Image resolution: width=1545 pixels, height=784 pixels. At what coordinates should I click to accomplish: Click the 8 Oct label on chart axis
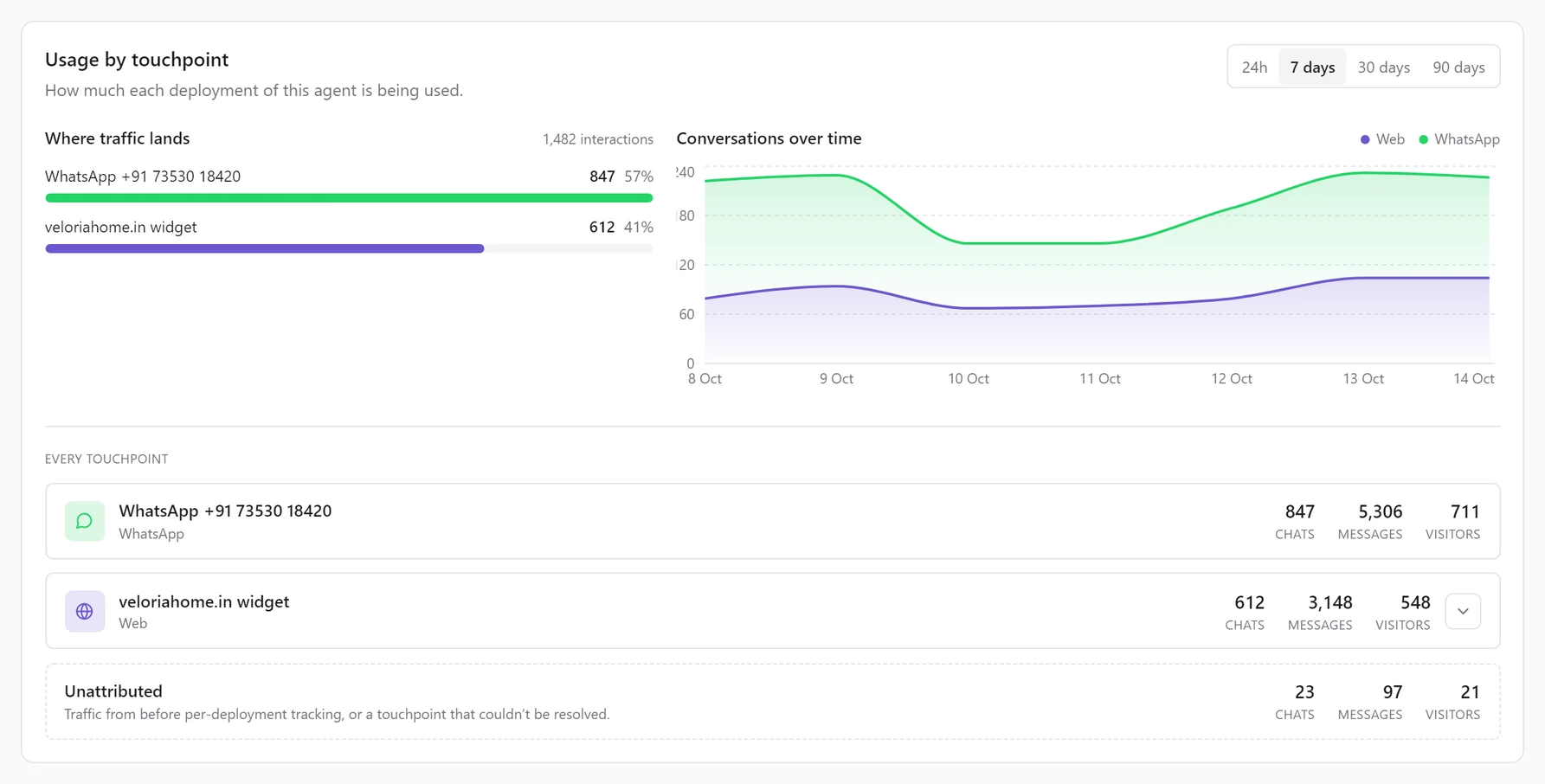(x=705, y=379)
